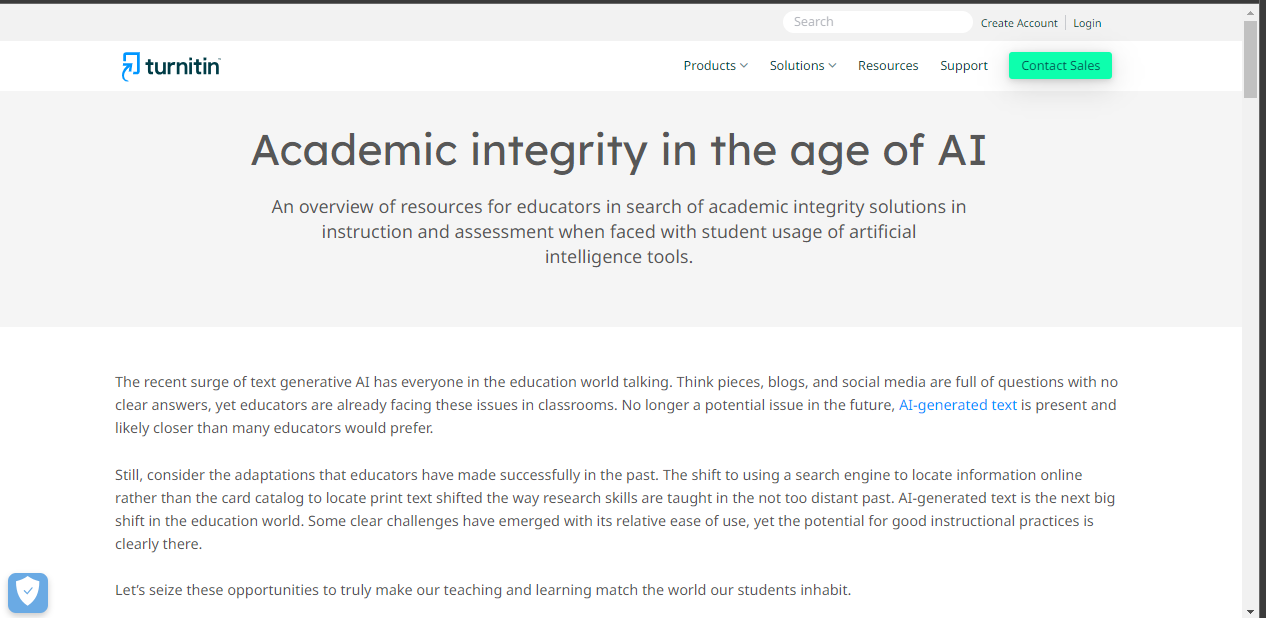1266x618 pixels.
Task: Expand the Solutions dropdown menu
Action: click(802, 66)
